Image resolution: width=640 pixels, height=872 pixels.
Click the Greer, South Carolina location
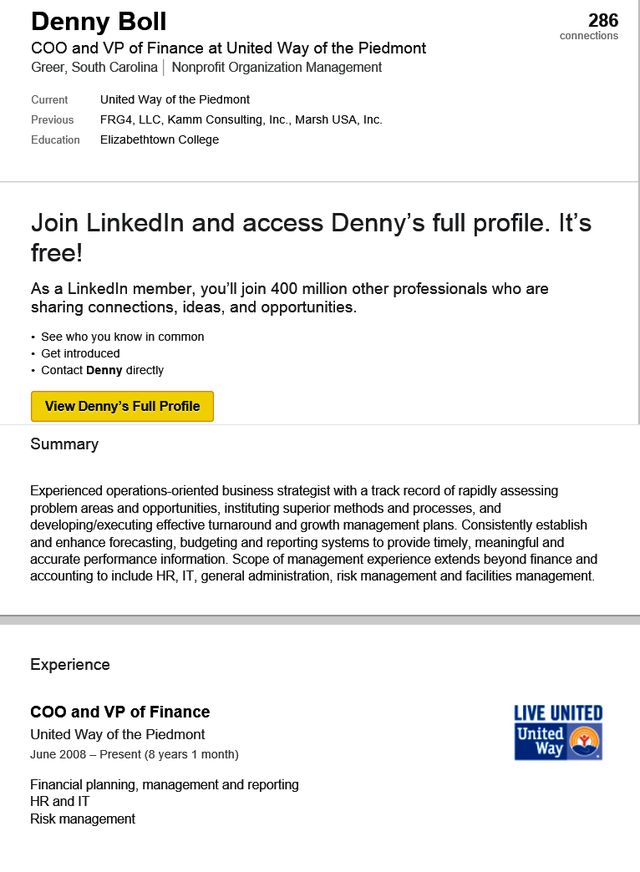(x=94, y=68)
